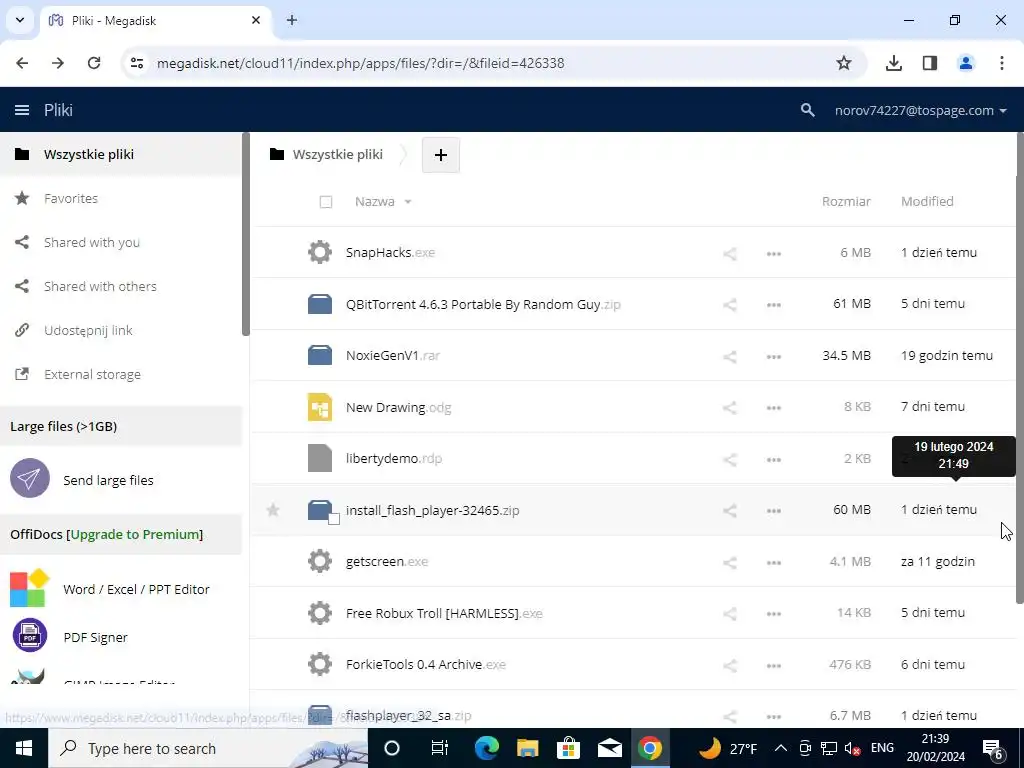This screenshot has width=1024, height=768.
Task: Click Upgrade to Premium link
Action: coord(136,534)
